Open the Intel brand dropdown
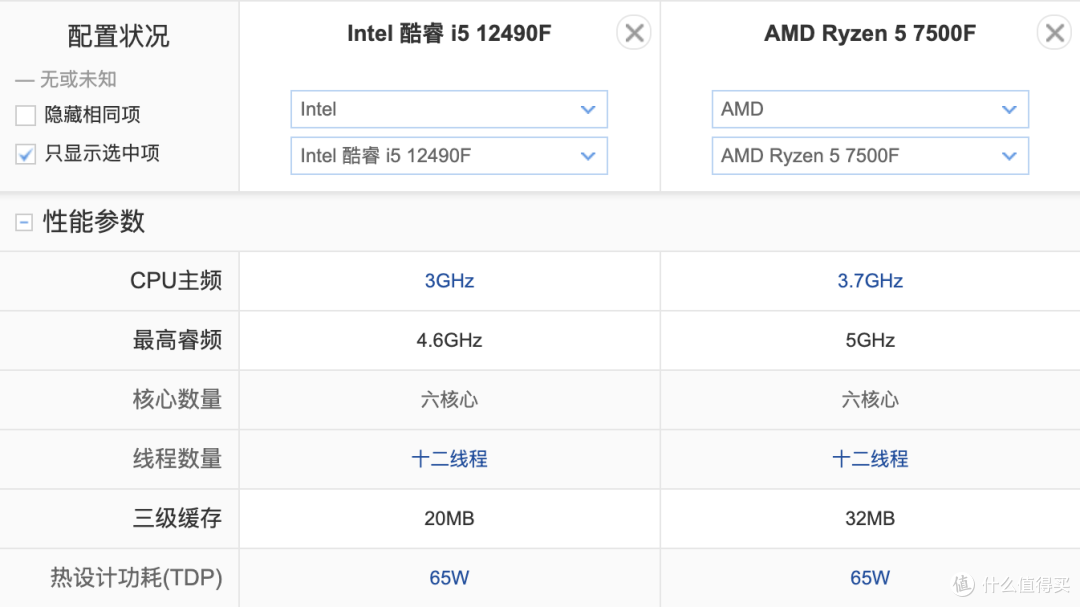Image resolution: width=1080 pixels, height=607 pixels. coord(449,109)
